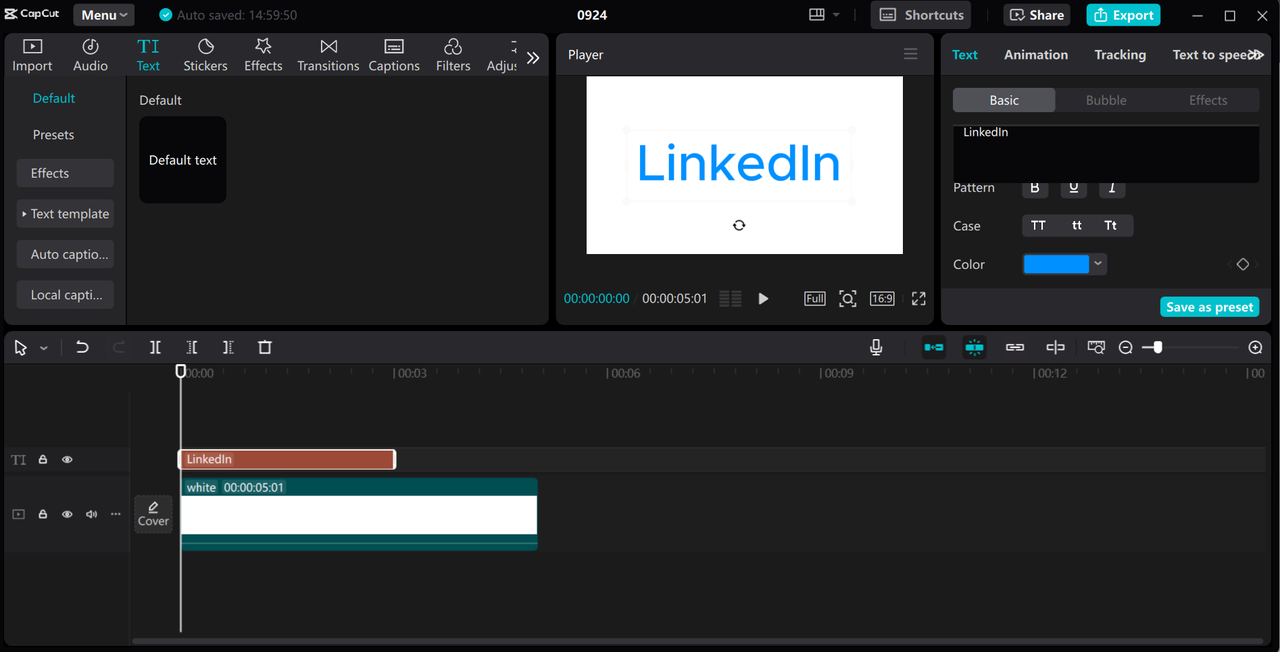Choose the Select cursor tool
The width and height of the screenshot is (1280, 652).
[x=21, y=347]
